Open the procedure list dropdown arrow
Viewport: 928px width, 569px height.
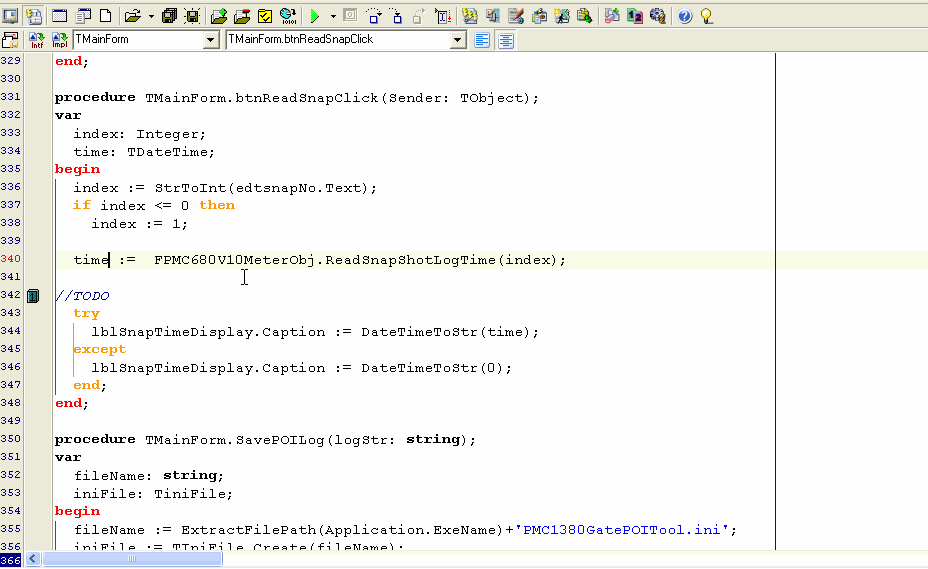coord(457,40)
